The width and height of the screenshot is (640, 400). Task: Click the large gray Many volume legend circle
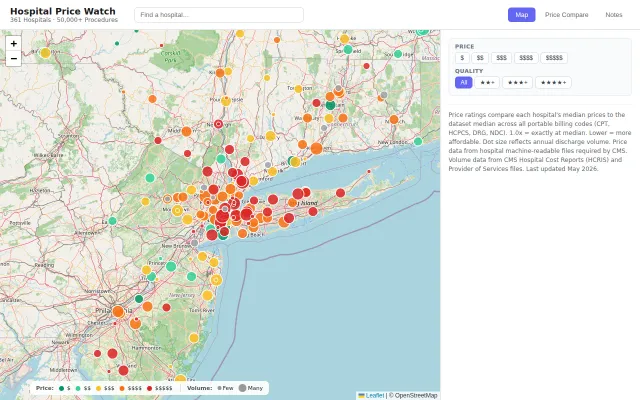click(242, 388)
